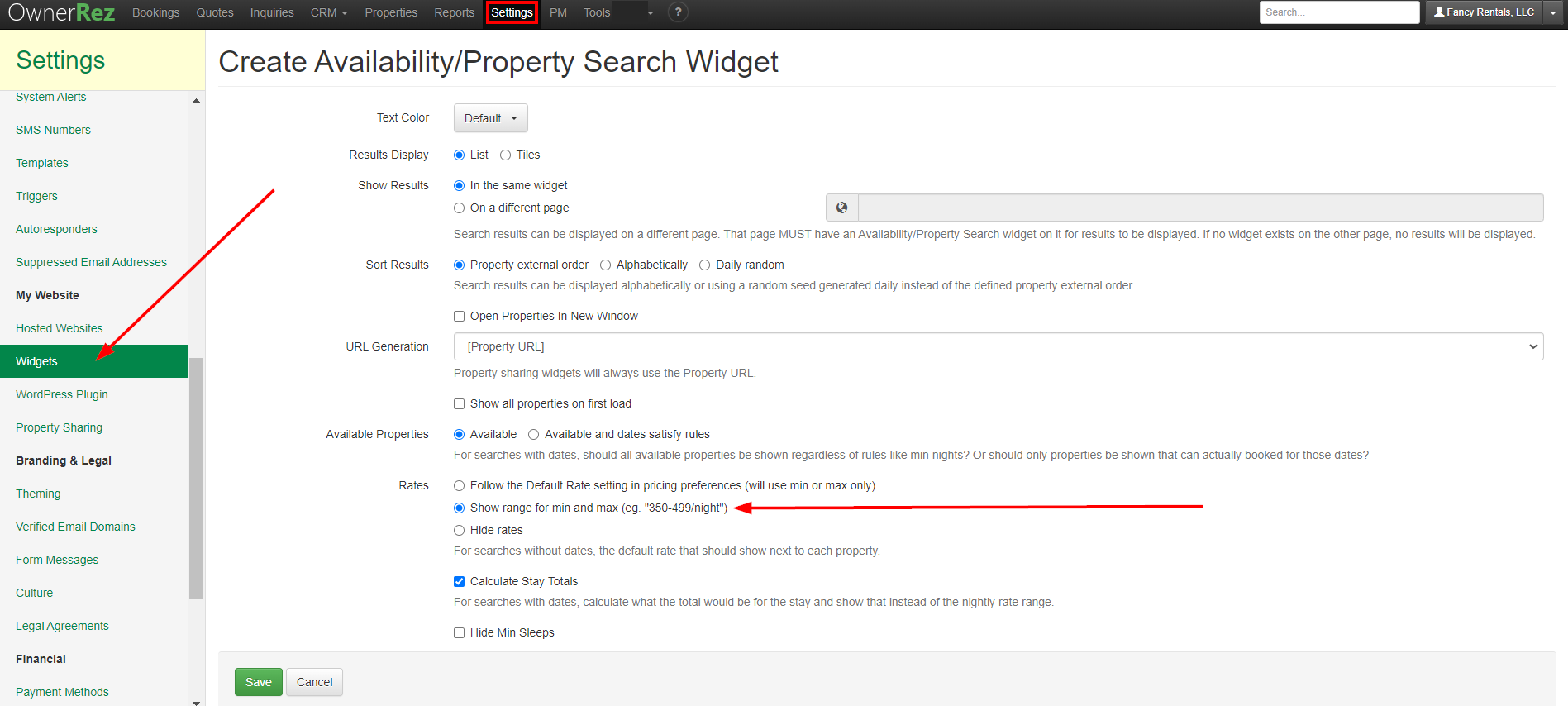Open the CRM menu dropdown
This screenshot has height=706, width=1568.
click(328, 12)
